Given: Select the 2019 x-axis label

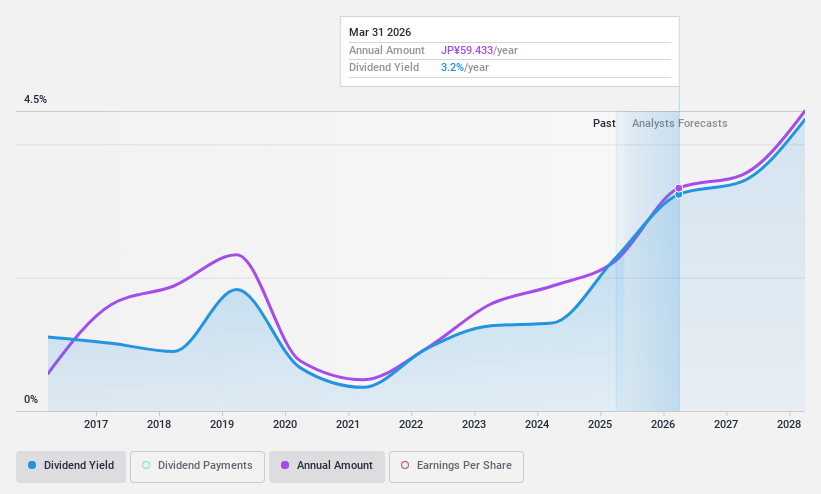Looking at the screenshot, I should tap(222, 424).
